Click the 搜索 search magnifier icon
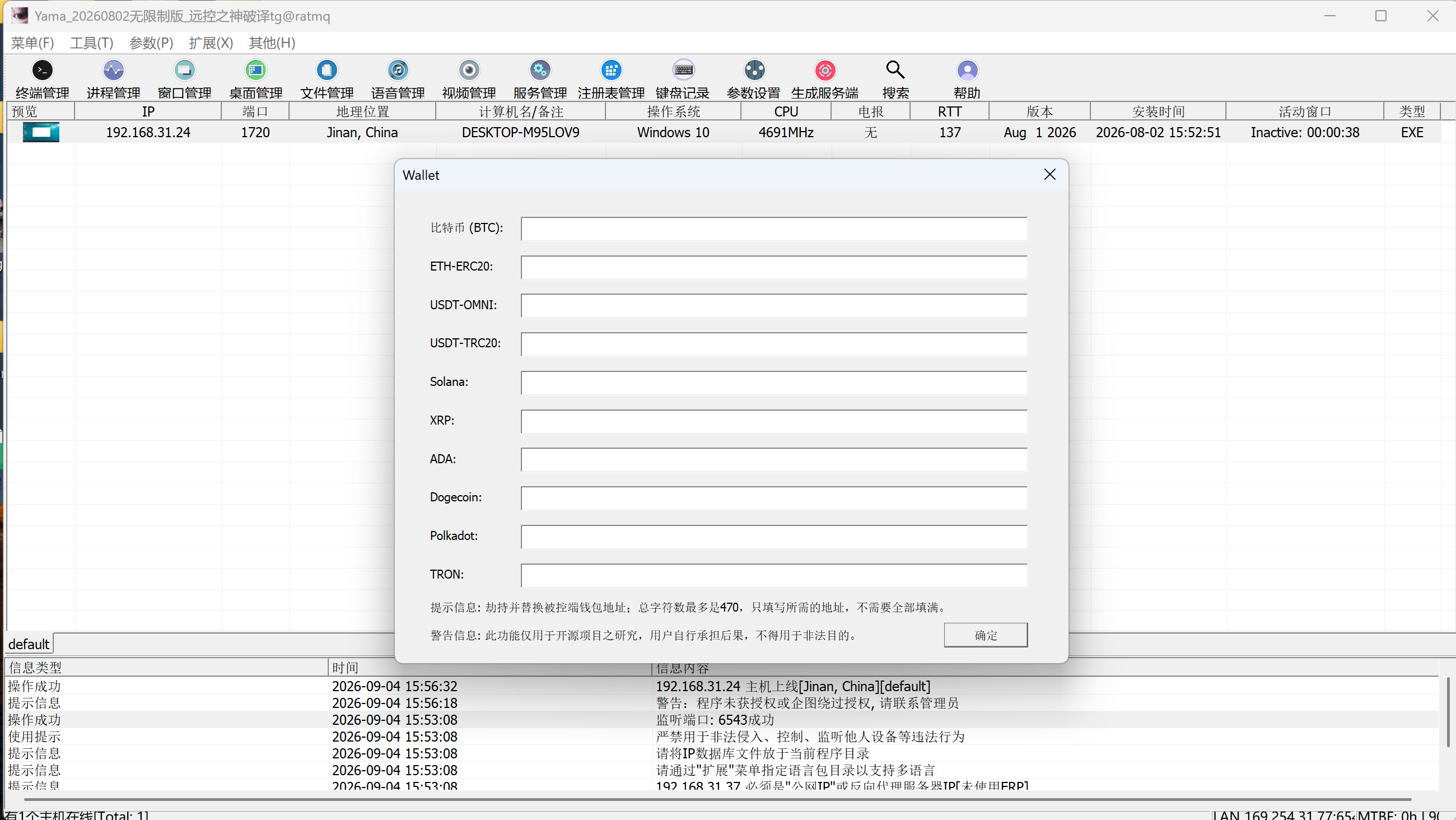Image resolution: width=1456 pixels, height=820 pixels. click(x=895, y=71)
